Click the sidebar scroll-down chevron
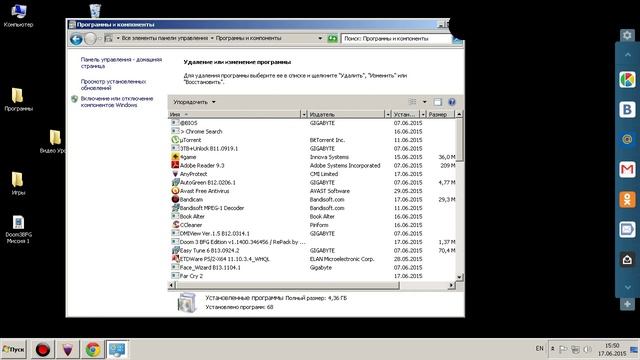Image resolution: width=640 pixels, height=360 pixels. pyautogui.click(x=627, y=287)
